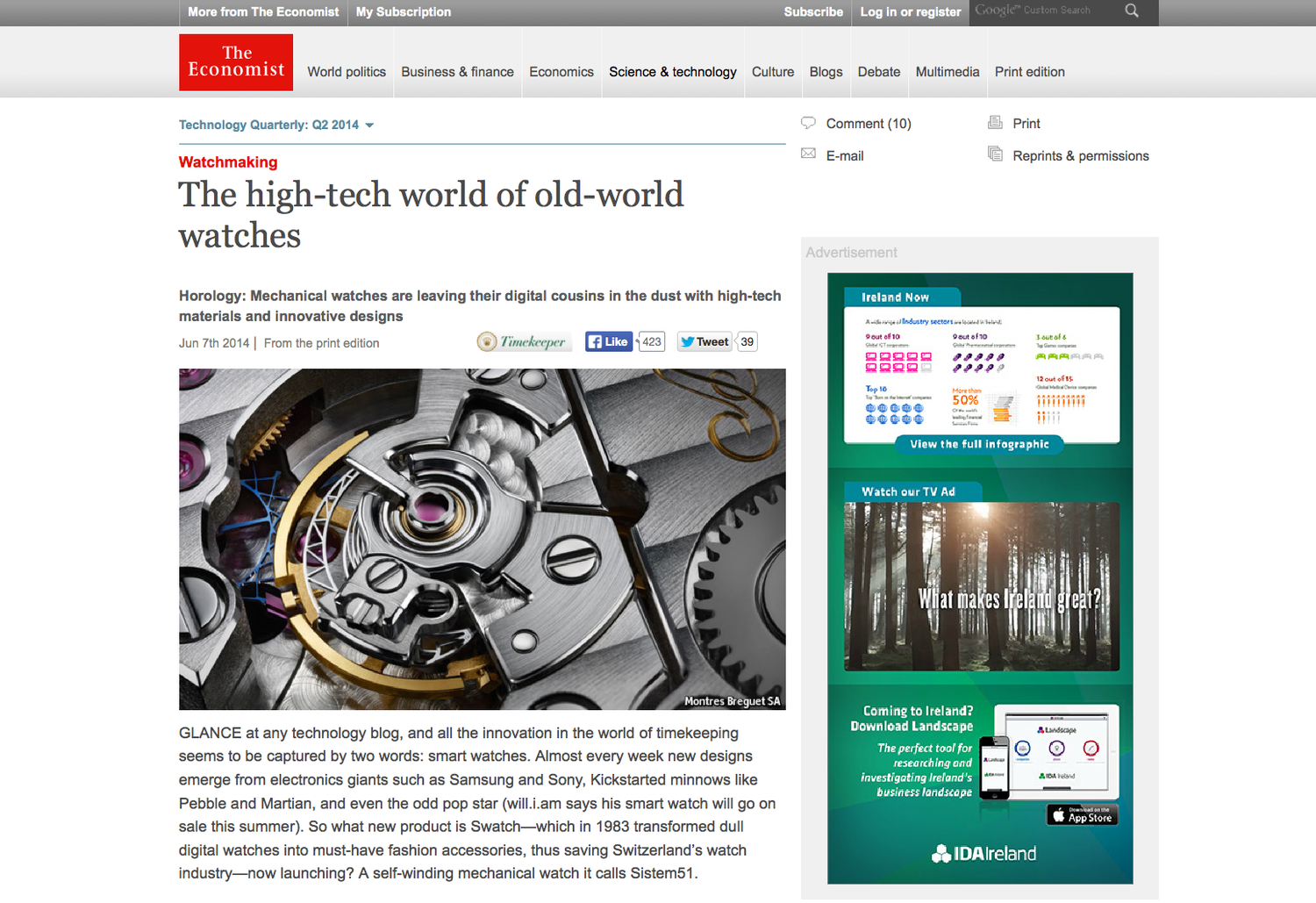Click the search magnifier icon
This screenshot has width=1316, height=903.
[1132, 11]
